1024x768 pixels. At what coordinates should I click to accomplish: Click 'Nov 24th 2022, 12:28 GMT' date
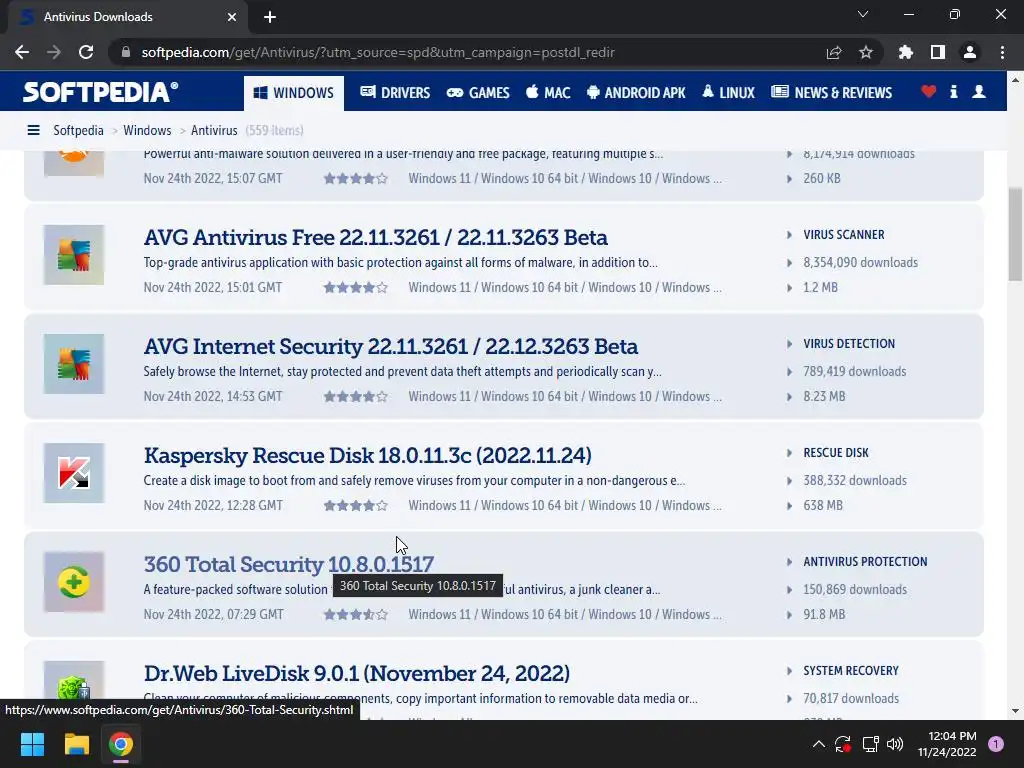pyautogui.click(x=214, y=505)
